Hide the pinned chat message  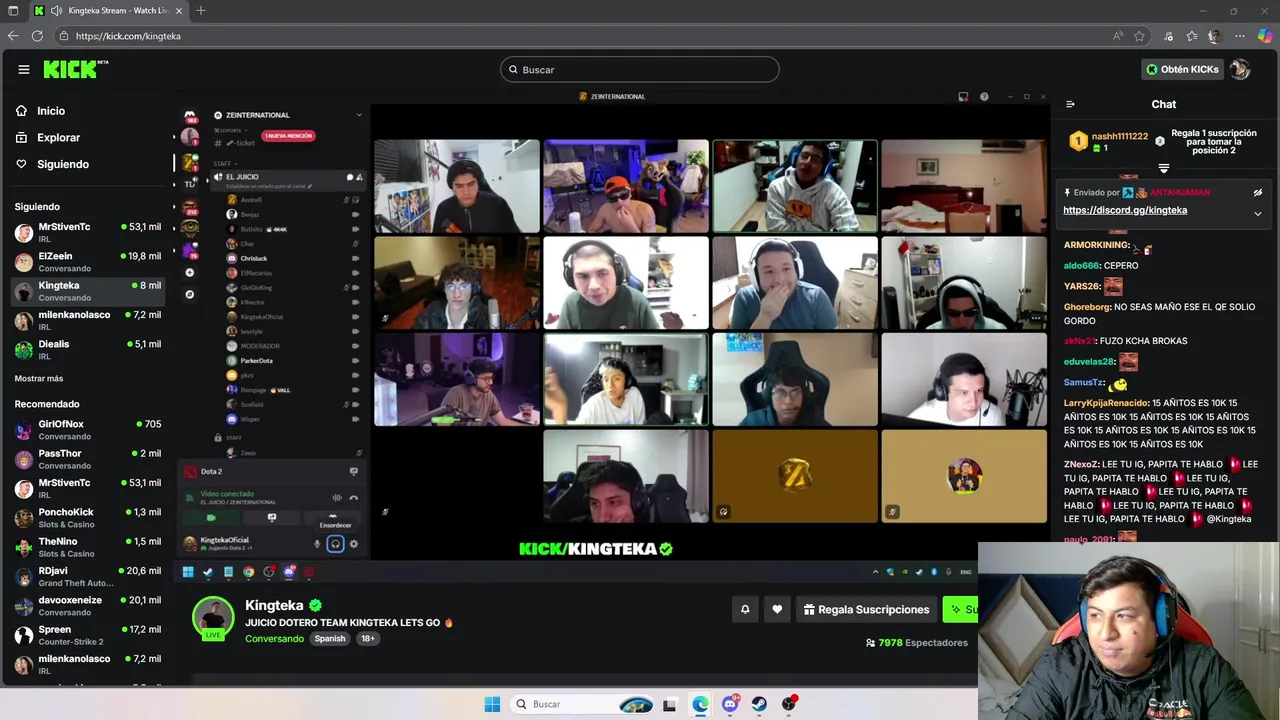1257,192
